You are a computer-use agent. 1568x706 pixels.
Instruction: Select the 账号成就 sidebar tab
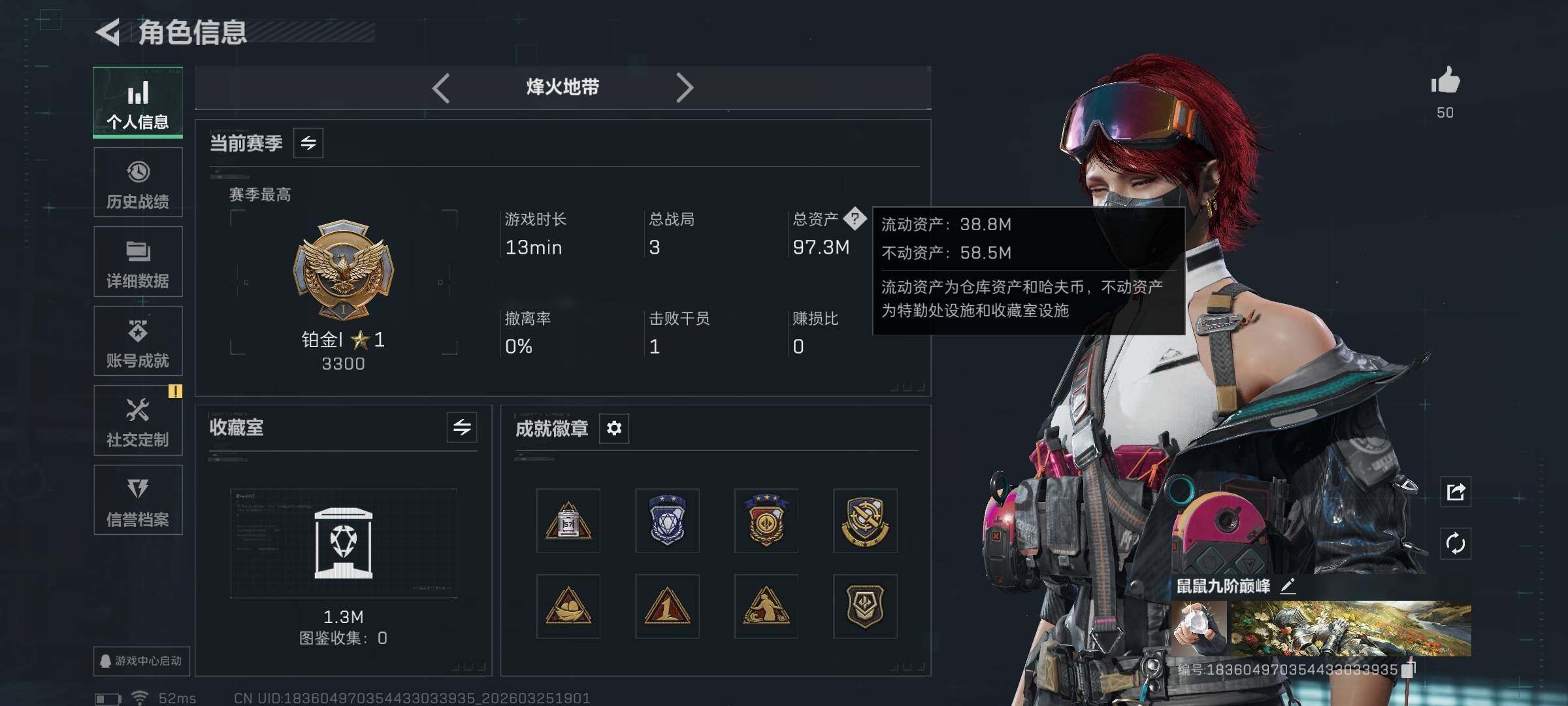(138, 341)
